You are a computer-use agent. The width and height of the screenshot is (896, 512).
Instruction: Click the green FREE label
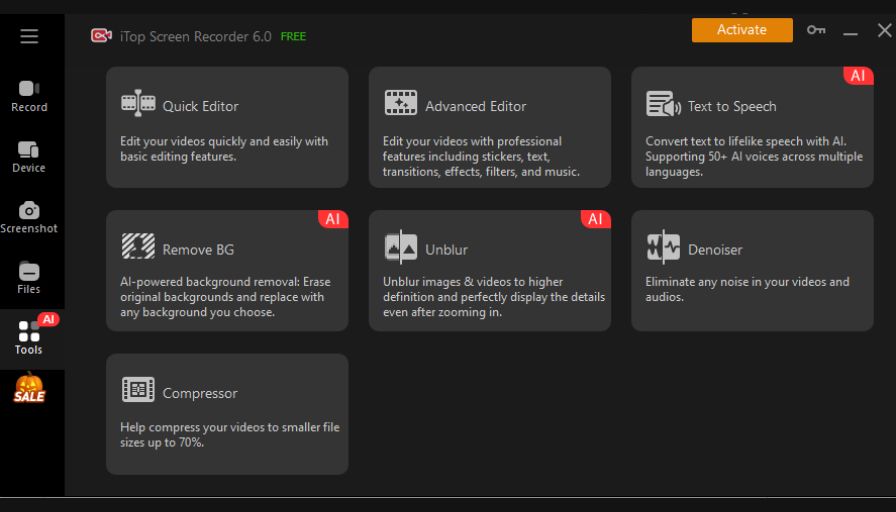pyautogui.click(x=293, y=37)
